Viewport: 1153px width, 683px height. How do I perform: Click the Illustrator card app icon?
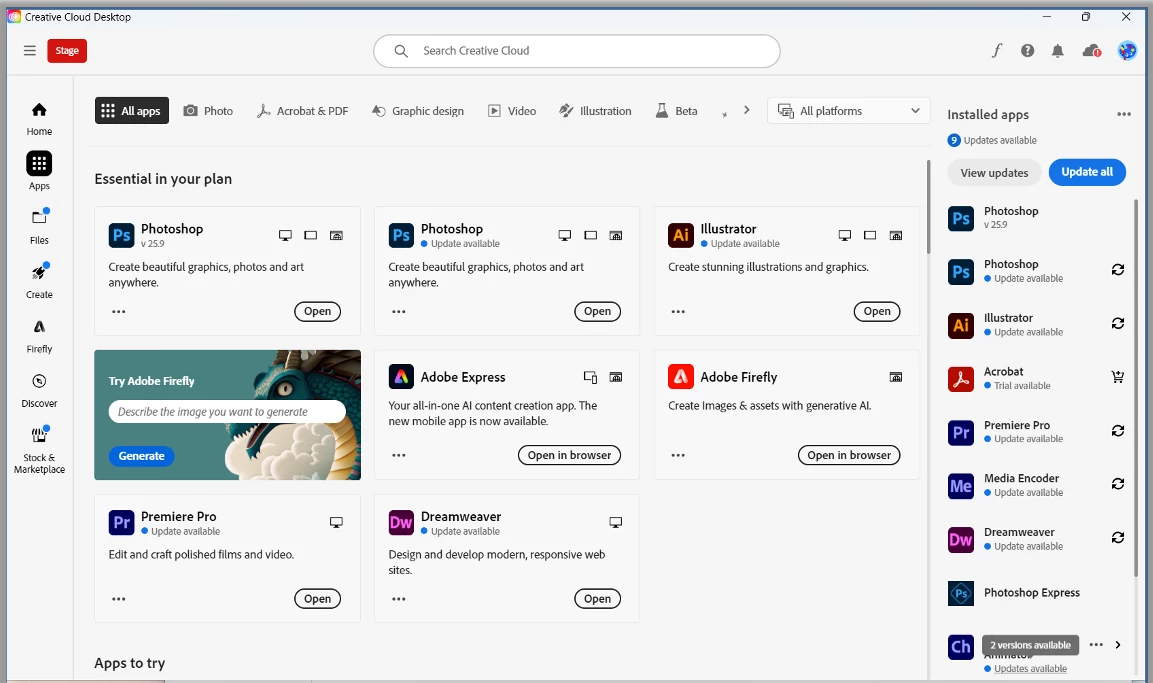(681, 235)
